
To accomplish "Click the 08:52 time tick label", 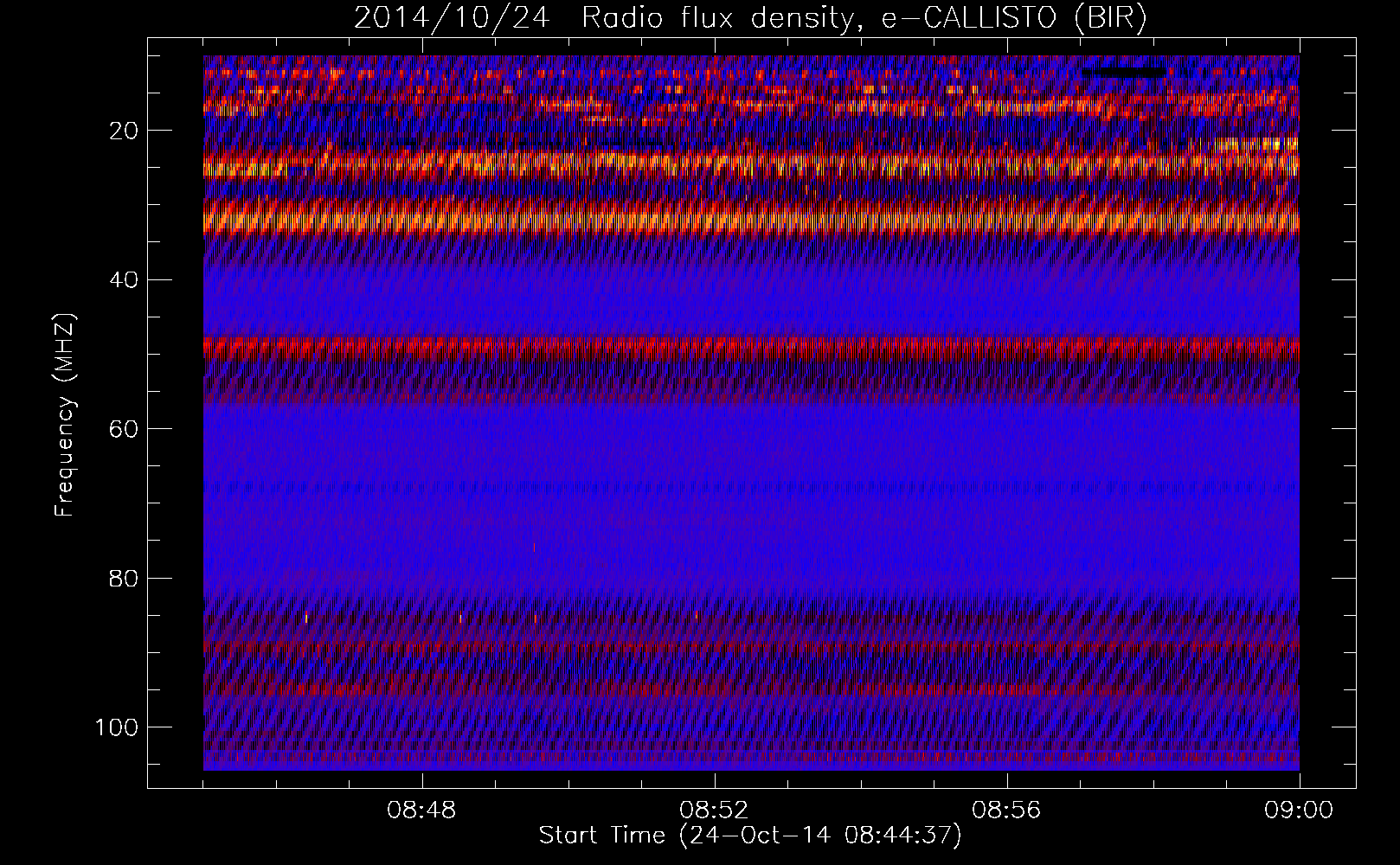I will [x=715, y=811].
